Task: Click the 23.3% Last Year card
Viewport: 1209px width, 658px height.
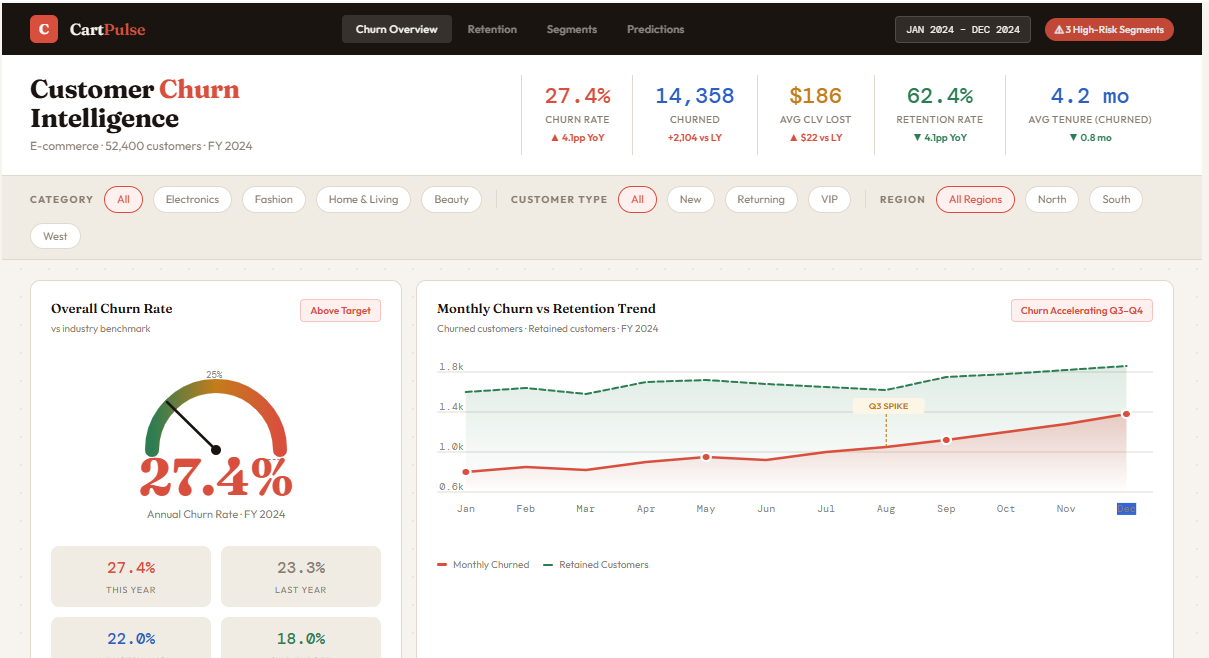Action: (300, 576)
